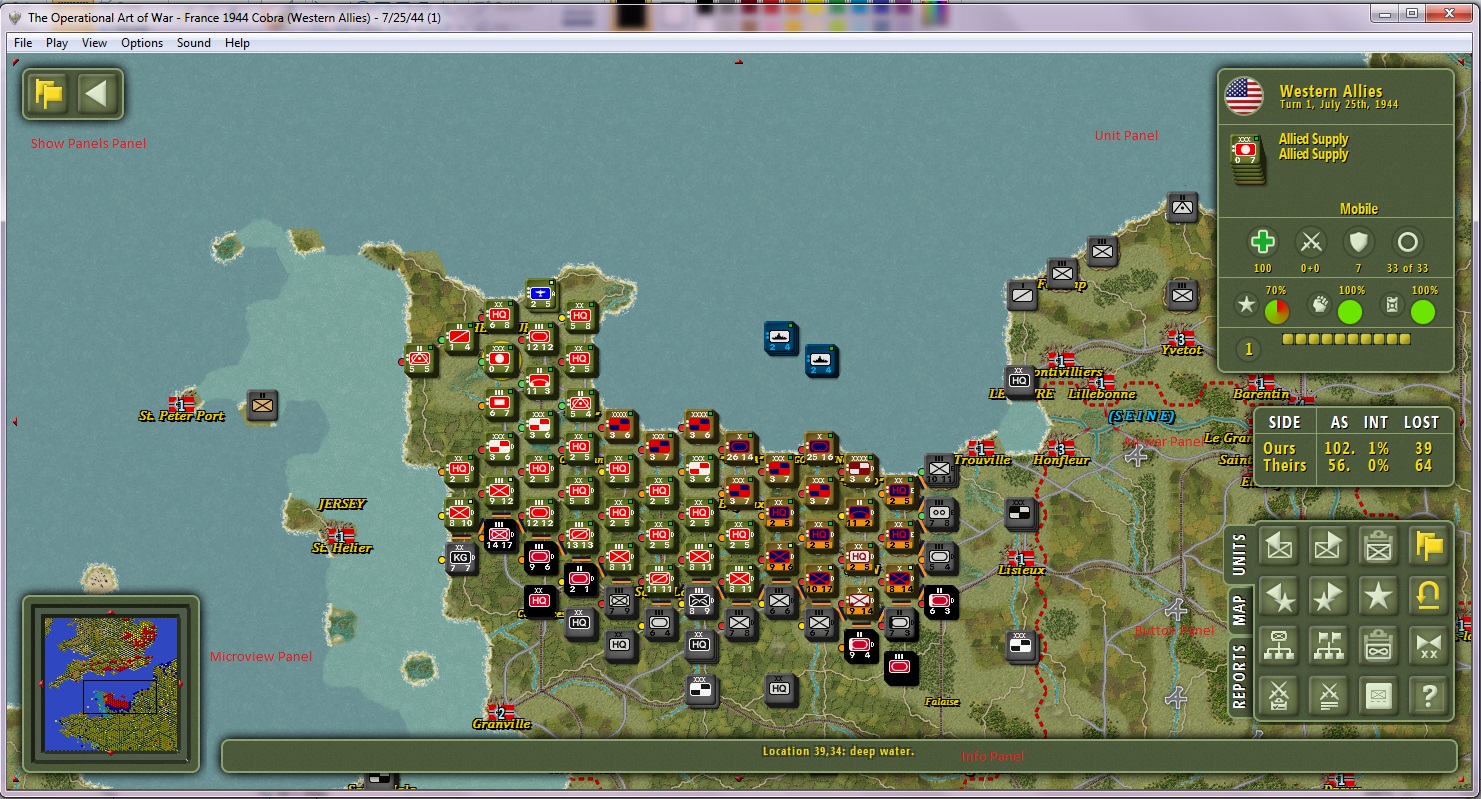The height and width of the screenshot is (799, 1481).
Task: Select the blue cross unit counter at the peninsula tip
Action: tap(540, 295)
